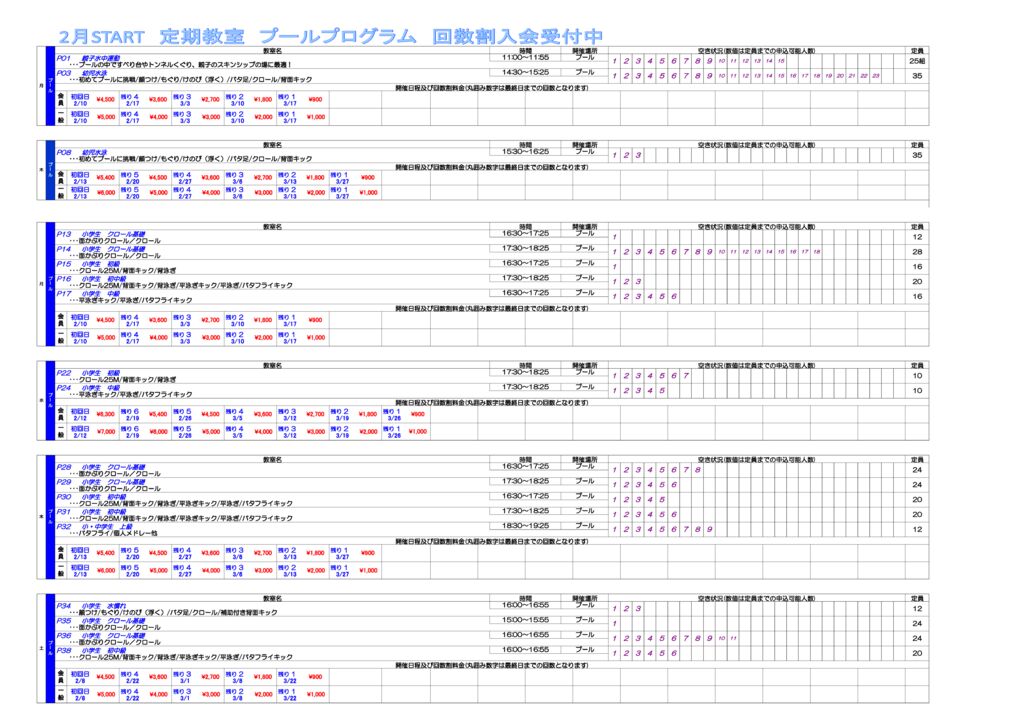Select course code P17 小学生 中級

tap(88, 294)
